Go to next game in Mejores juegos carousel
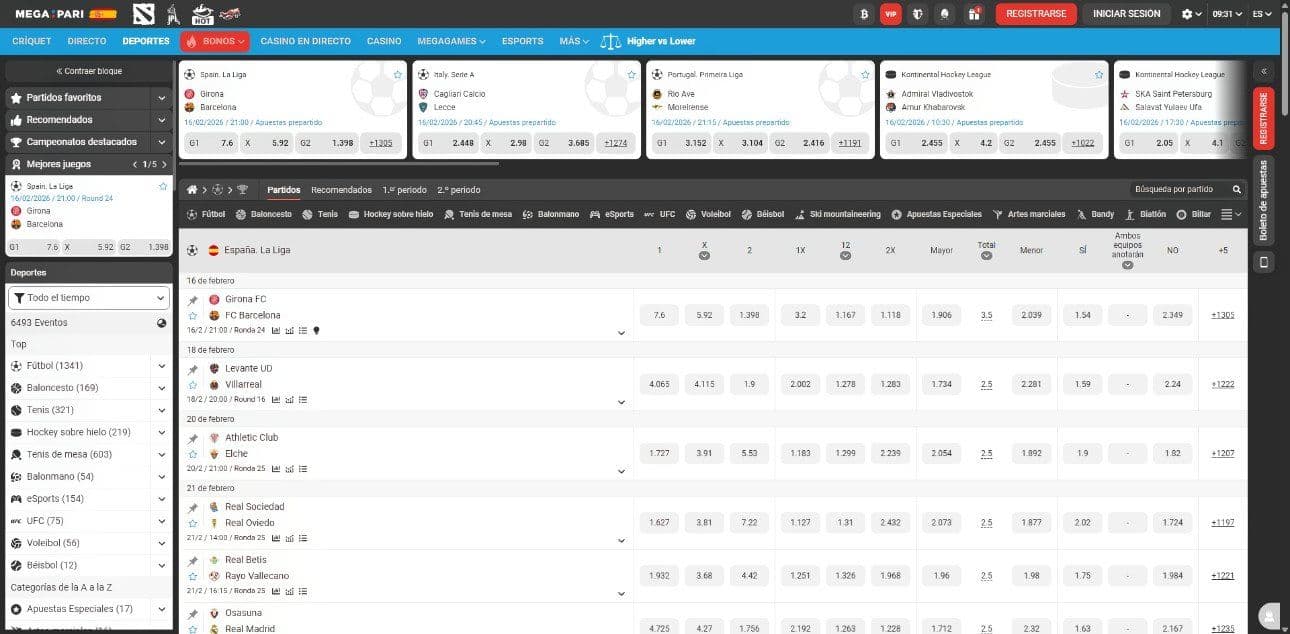Image resolution: width=1290 pixels, height=634 pixels. point(163,164)
